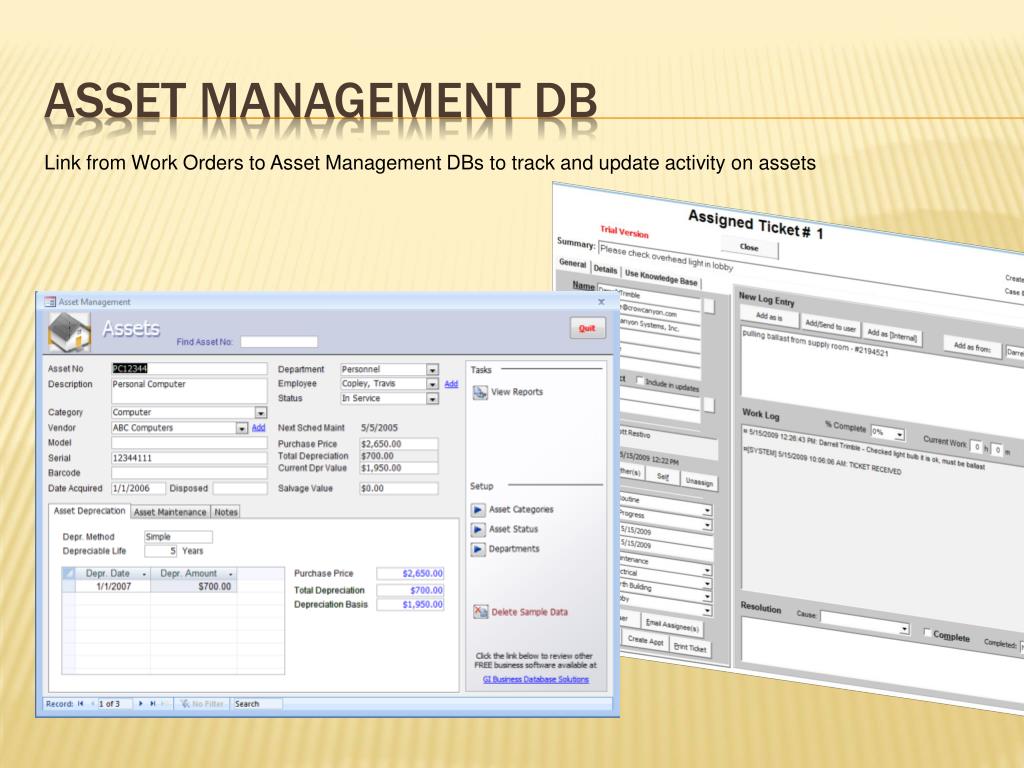Select the General tab in ticket window
Screen dimensions: 1024x768
click(573, 263)
